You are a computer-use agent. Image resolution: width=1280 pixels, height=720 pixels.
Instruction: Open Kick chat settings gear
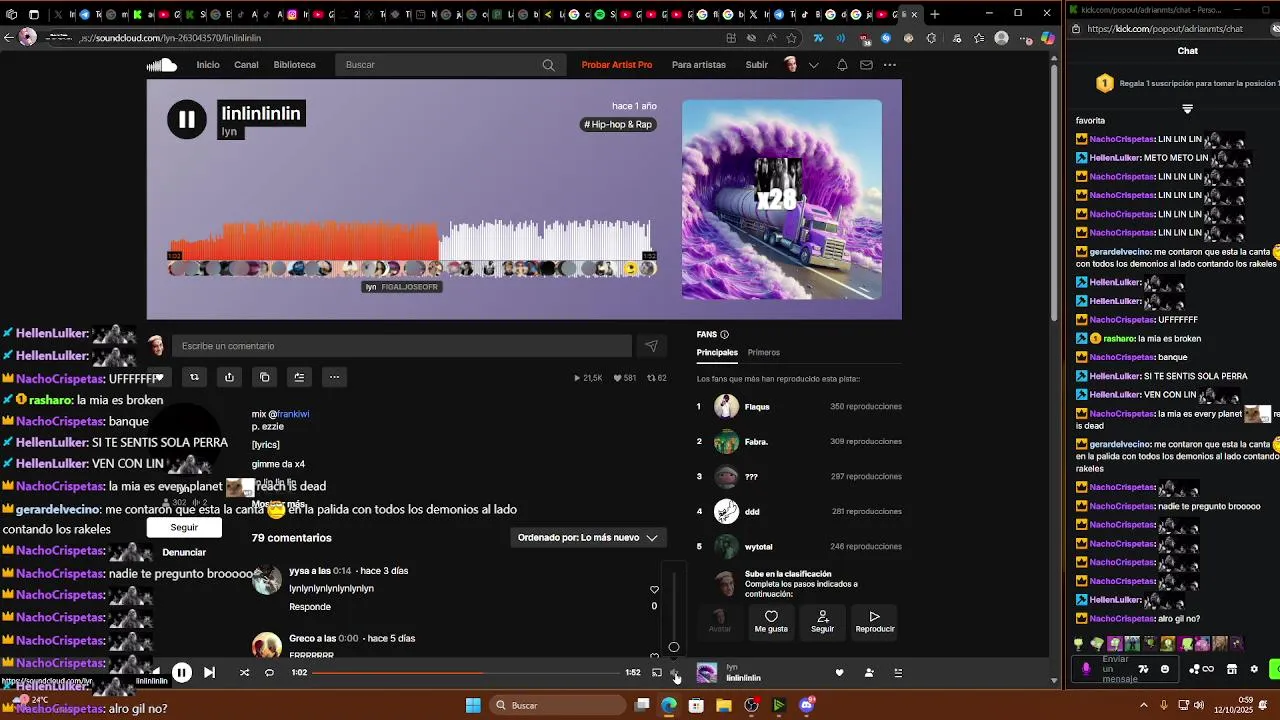(1254, 669)
